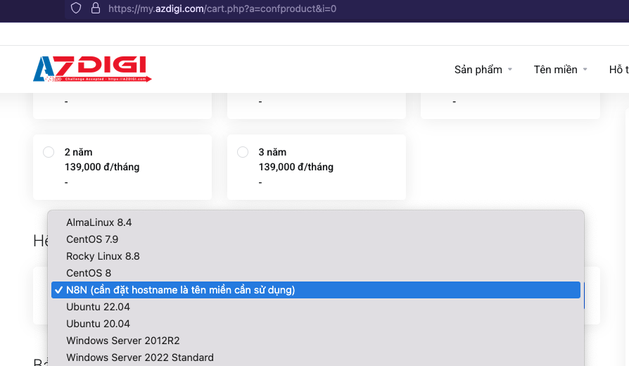The image size is (629, 366).
Task: Choose AlmaLinux 8.4 from the list
Action: pos(316,222)
